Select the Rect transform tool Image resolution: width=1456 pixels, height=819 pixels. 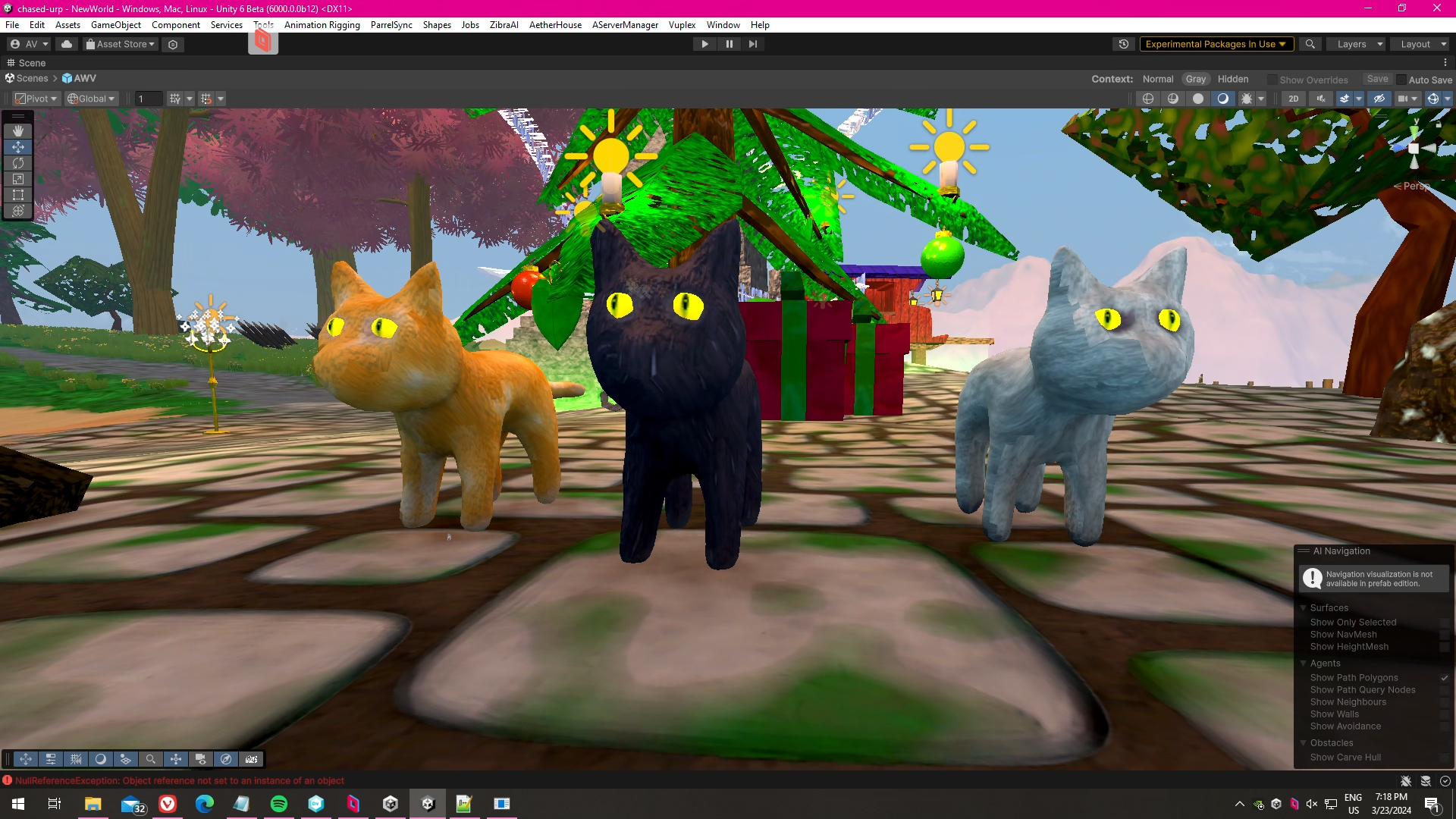click(x=18, y=195)
